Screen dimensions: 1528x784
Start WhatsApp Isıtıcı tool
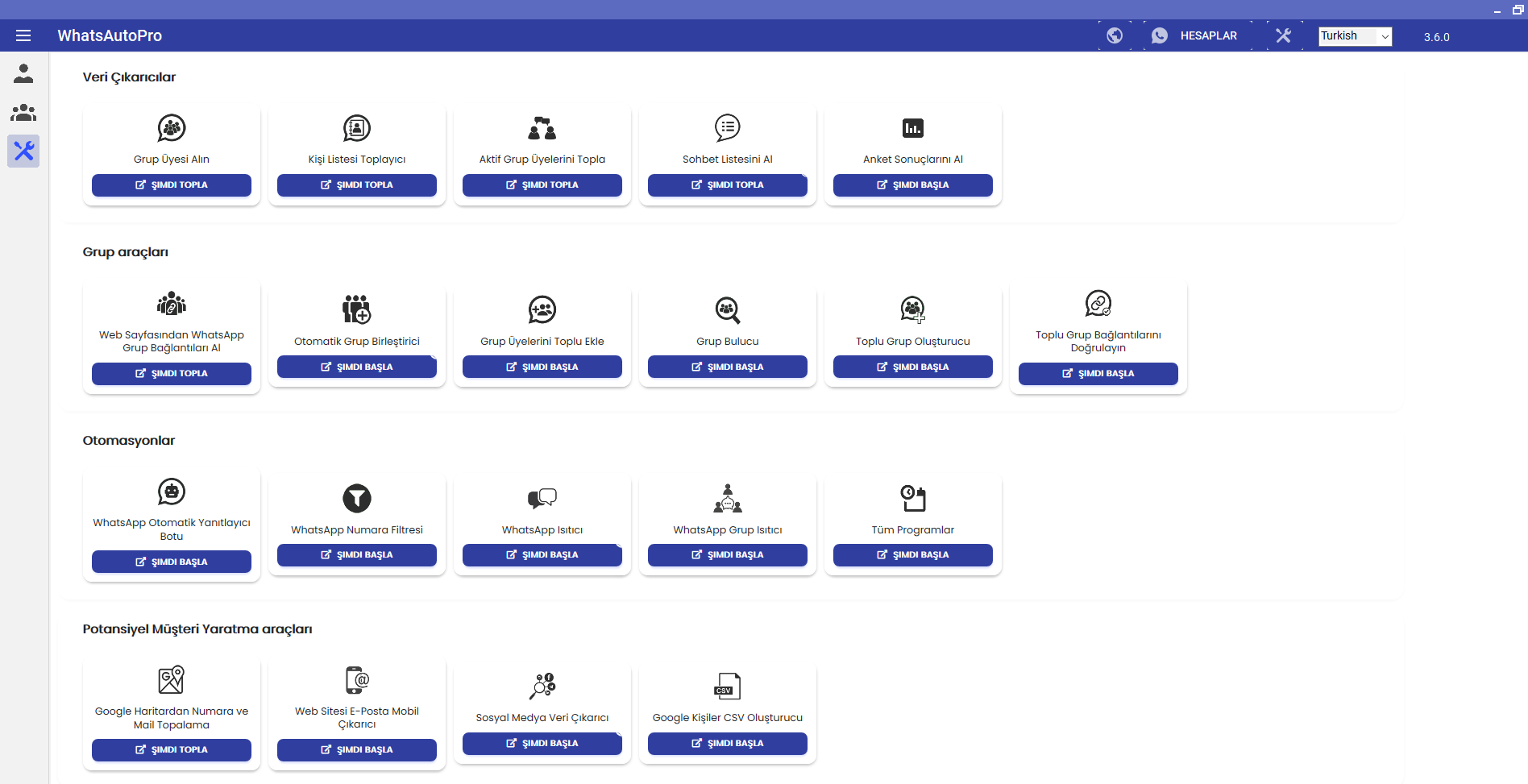click(542, 554)
